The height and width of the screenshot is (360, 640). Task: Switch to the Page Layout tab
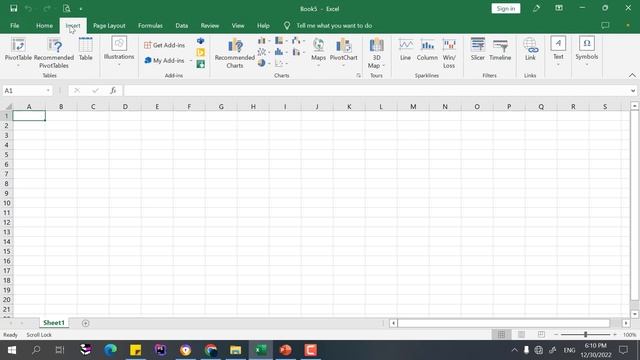(x=109, y=25)
